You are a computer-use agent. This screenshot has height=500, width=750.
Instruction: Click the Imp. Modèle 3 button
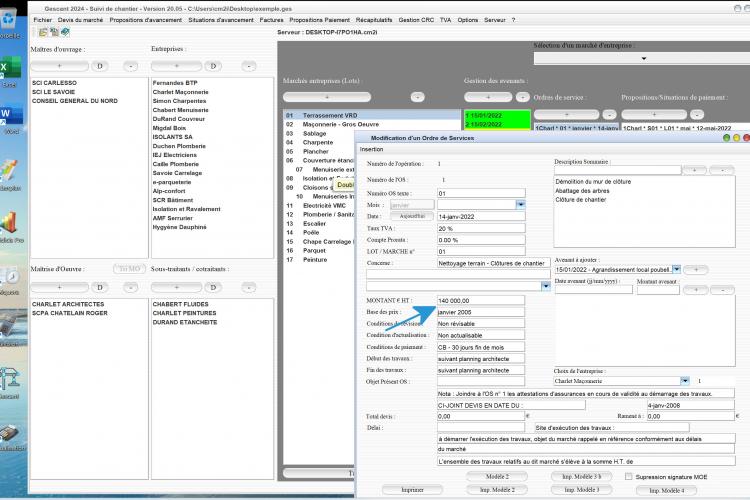(582, 490)
